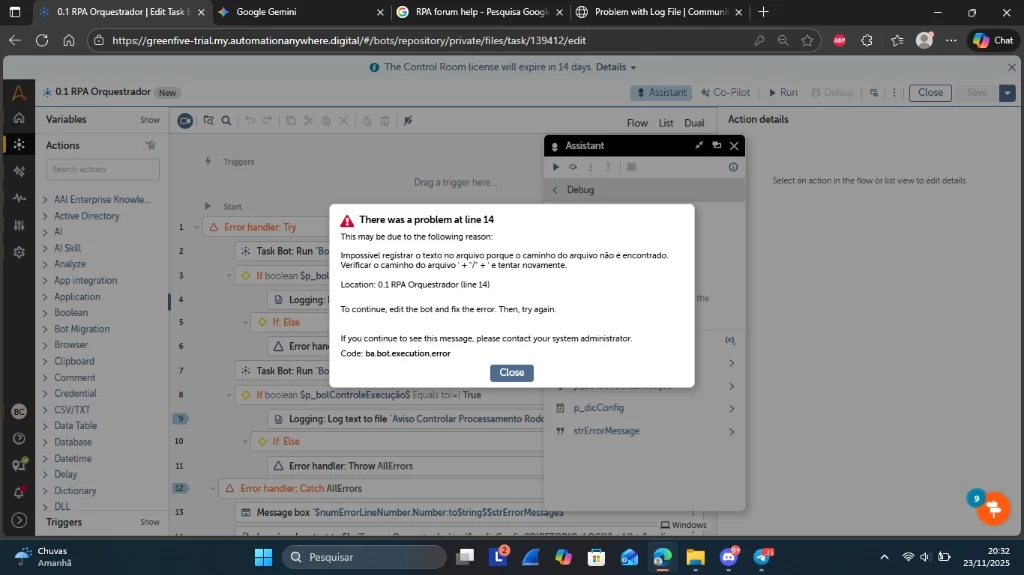This screenshot has width=1024, height=575.
Task: Open the license Details dropdown
Action: pos(616,67)
